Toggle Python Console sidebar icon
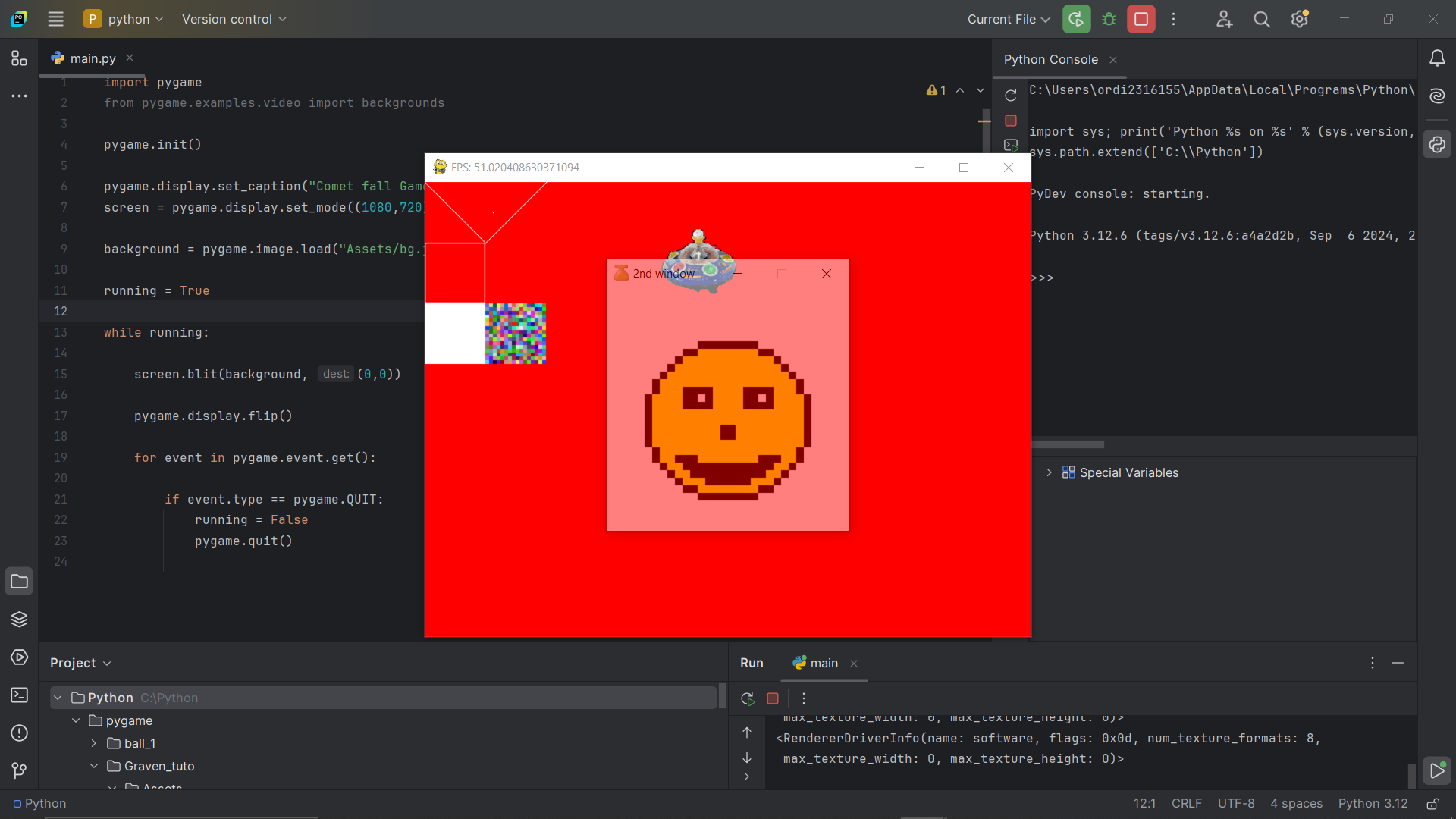 (1437, 144)
